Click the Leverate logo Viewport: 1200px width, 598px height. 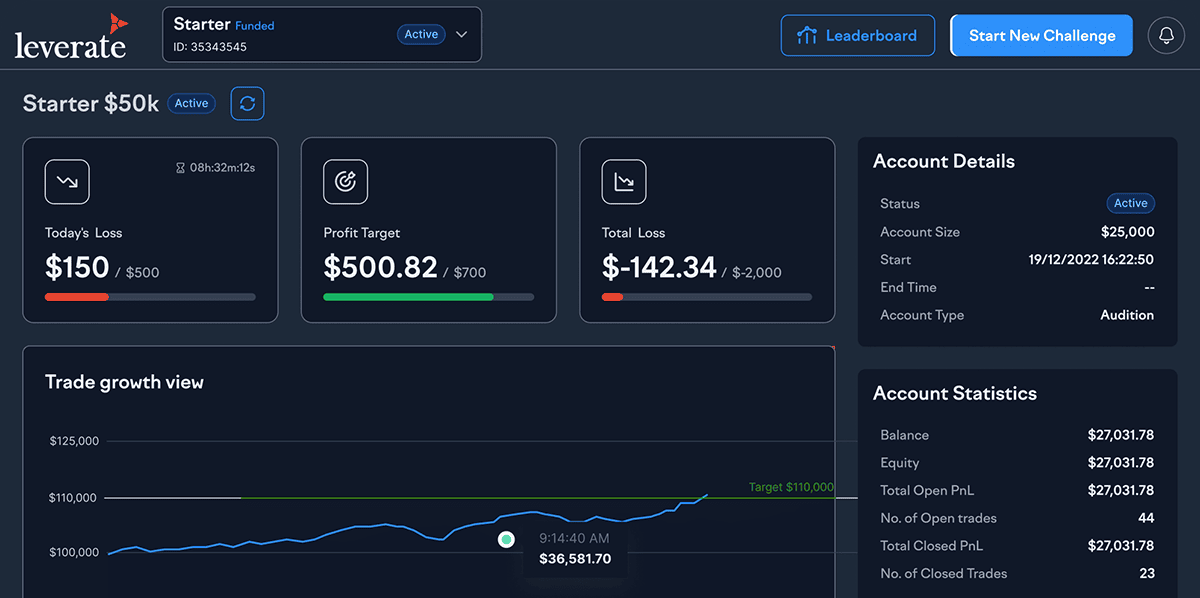pyautogui.click(x=70, y=36)
